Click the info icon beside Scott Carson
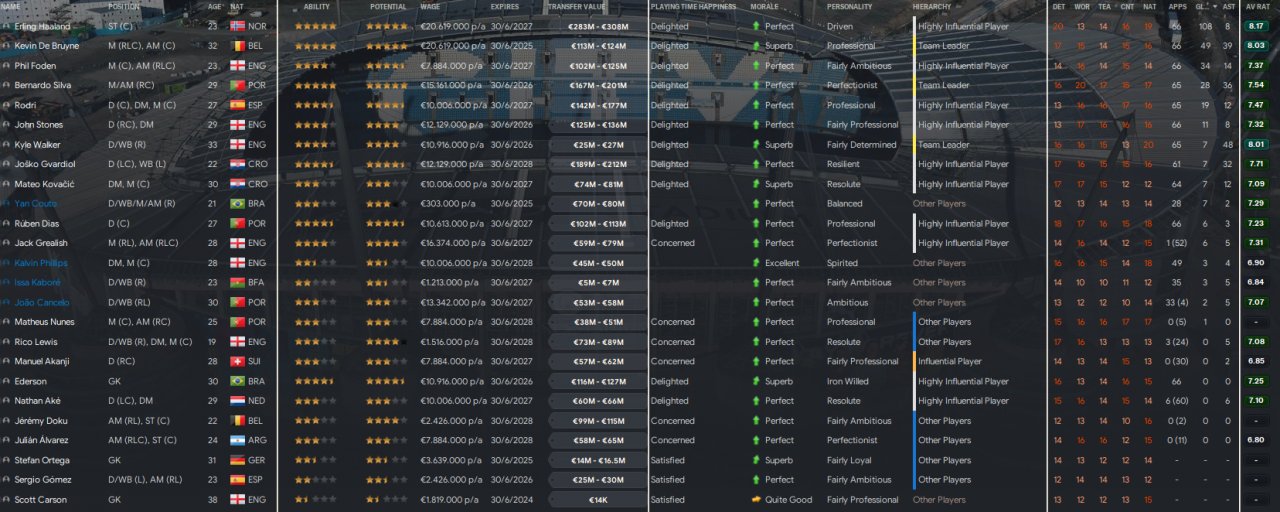 pyautogui.click(x=6, y=500)
